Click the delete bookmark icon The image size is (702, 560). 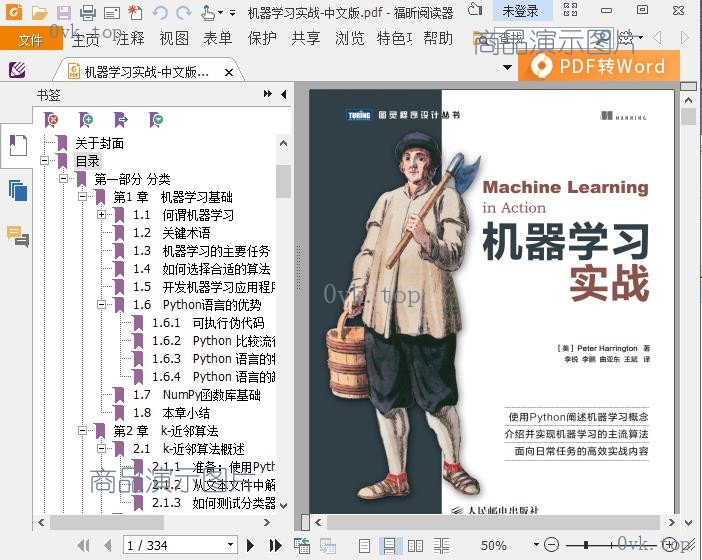(x=51, y=120)
